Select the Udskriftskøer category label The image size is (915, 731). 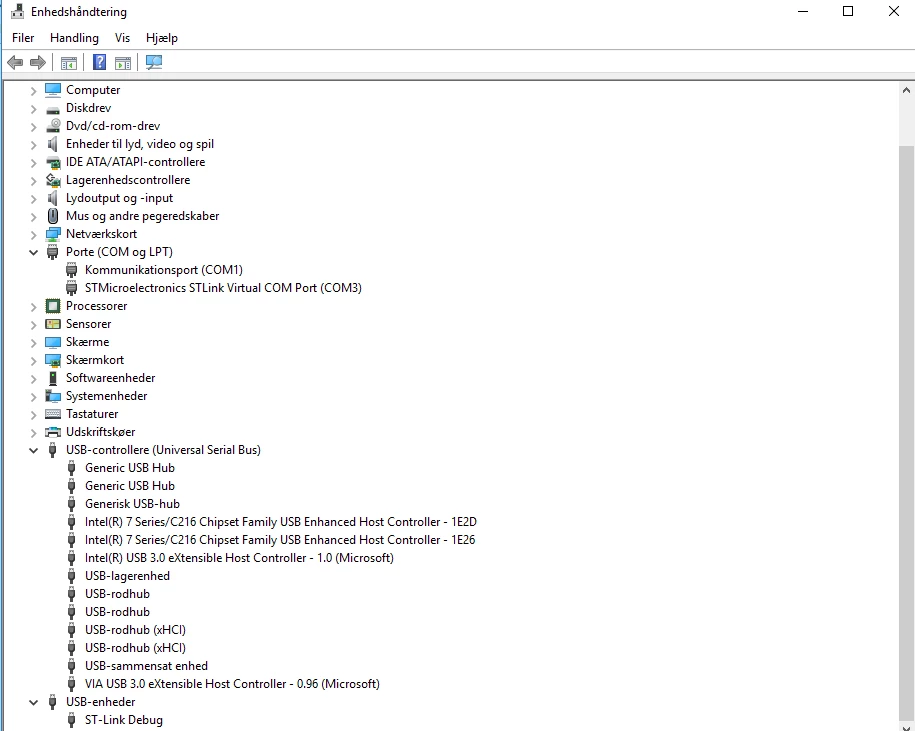100,432
